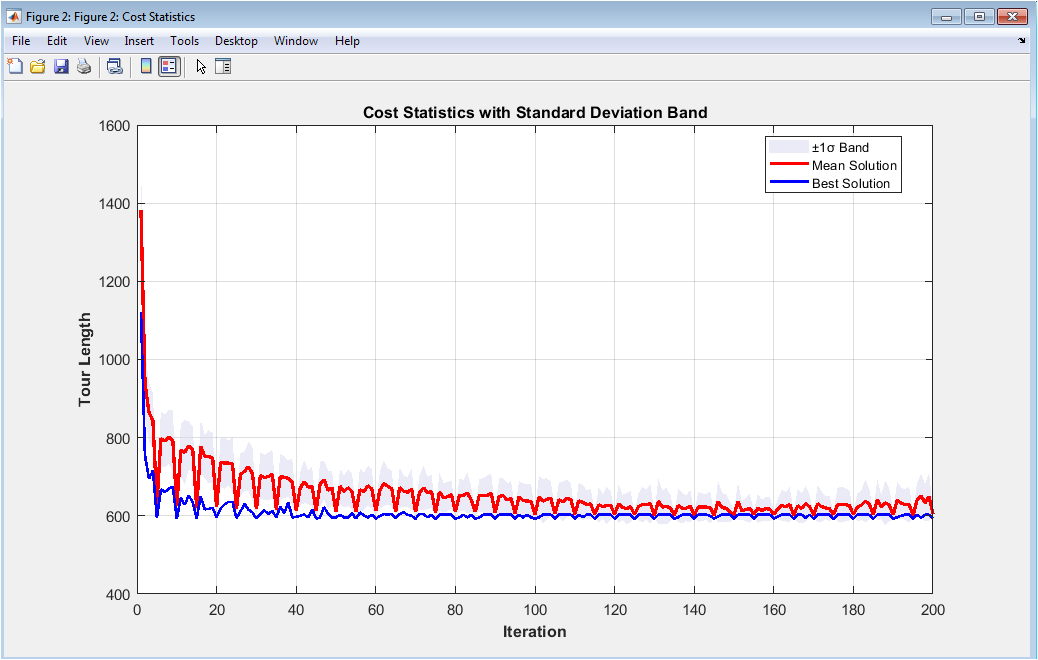Click the New Figure toolbar icon
Viewport: 1038px width, 660px height.
(x=15, y=67)
